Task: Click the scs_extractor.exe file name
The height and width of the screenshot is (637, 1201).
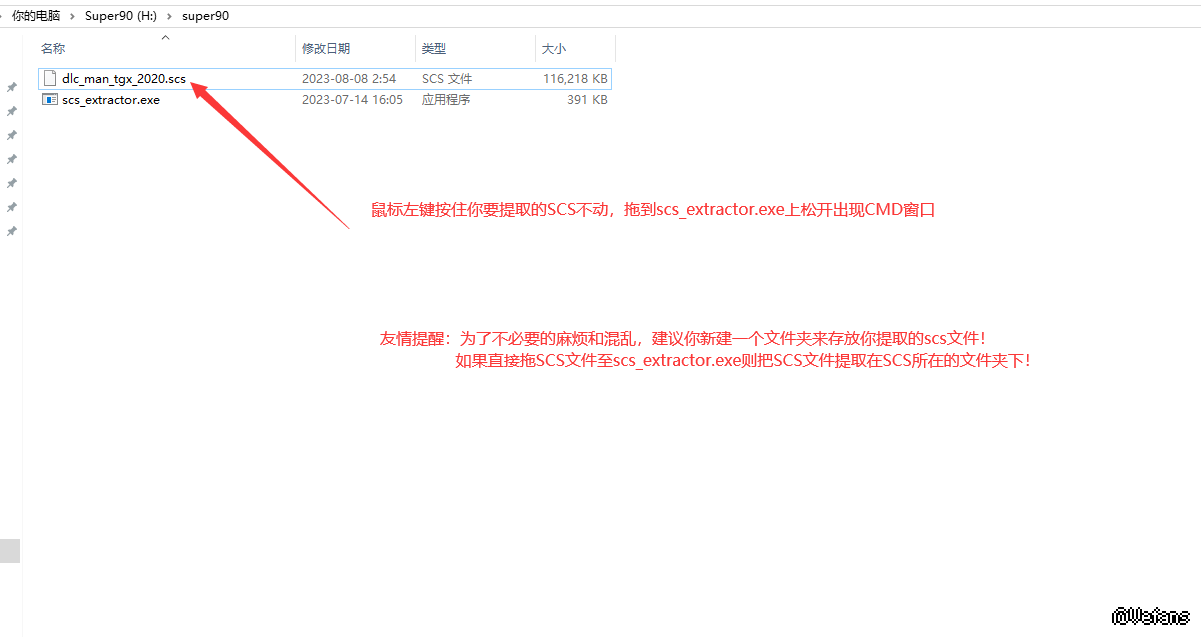Action: (x=110, y=100)
